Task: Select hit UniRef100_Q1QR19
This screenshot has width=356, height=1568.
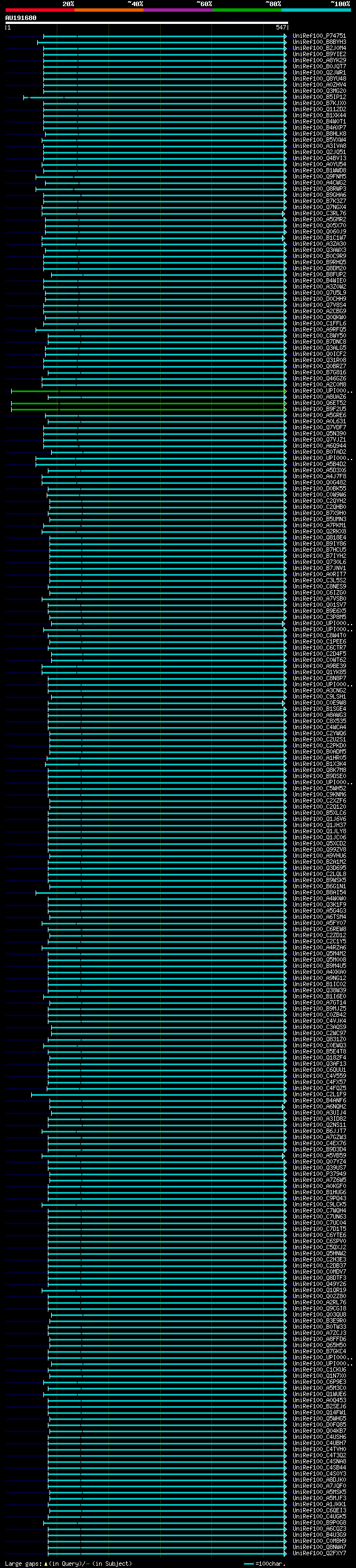Action: pyautogui.click(x=319, y=1290)
